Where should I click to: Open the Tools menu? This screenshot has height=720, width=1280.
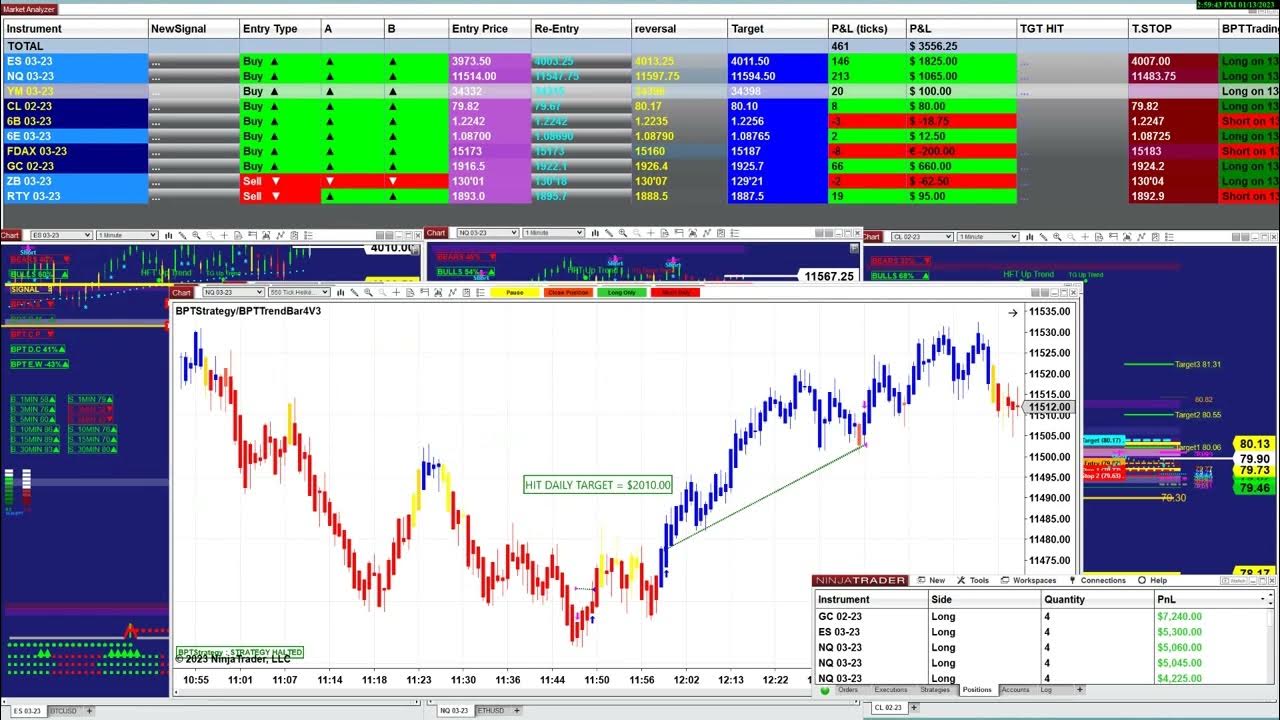[973, 580]
